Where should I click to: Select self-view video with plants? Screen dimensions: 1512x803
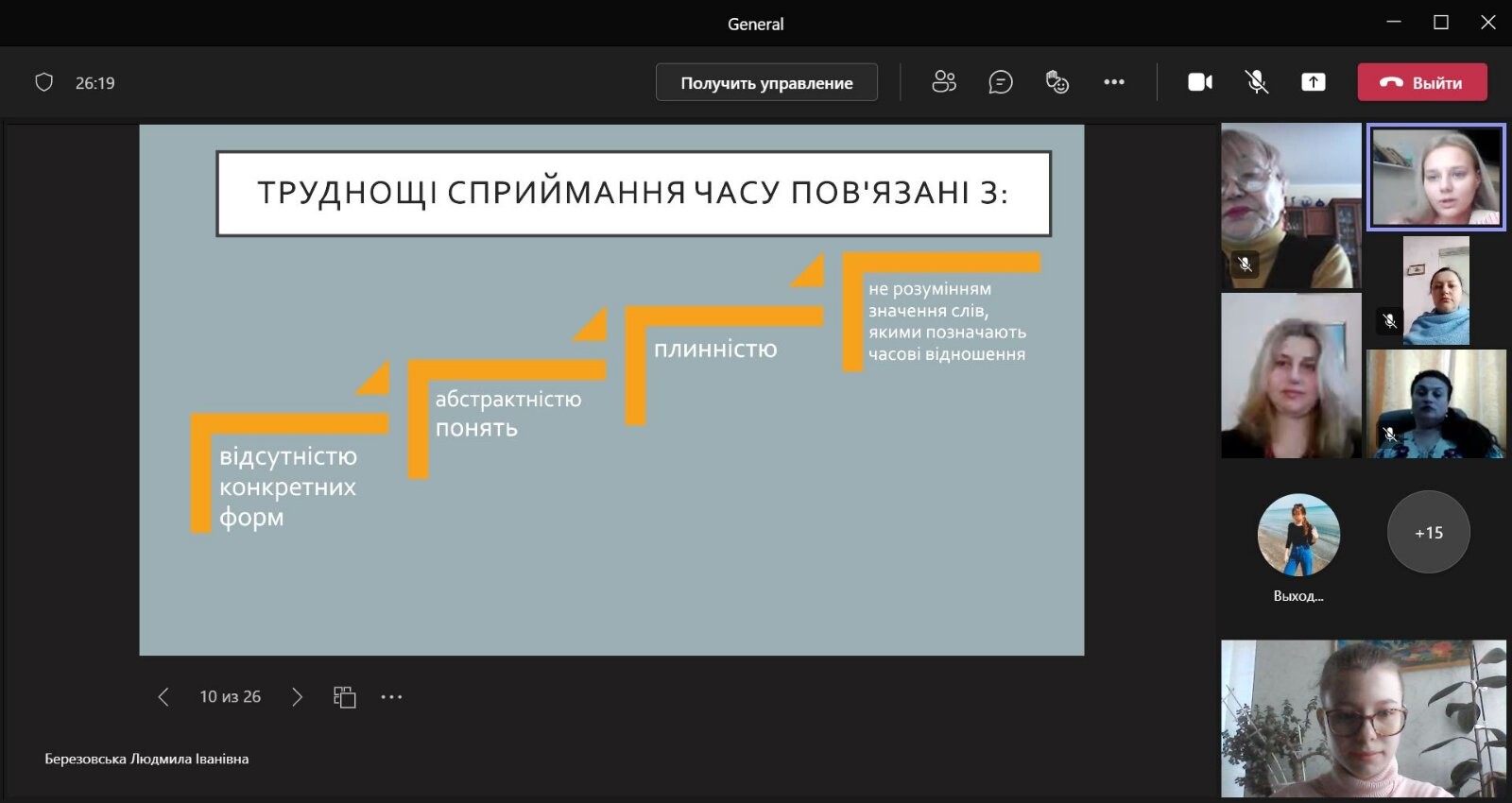coord(1364,719)
